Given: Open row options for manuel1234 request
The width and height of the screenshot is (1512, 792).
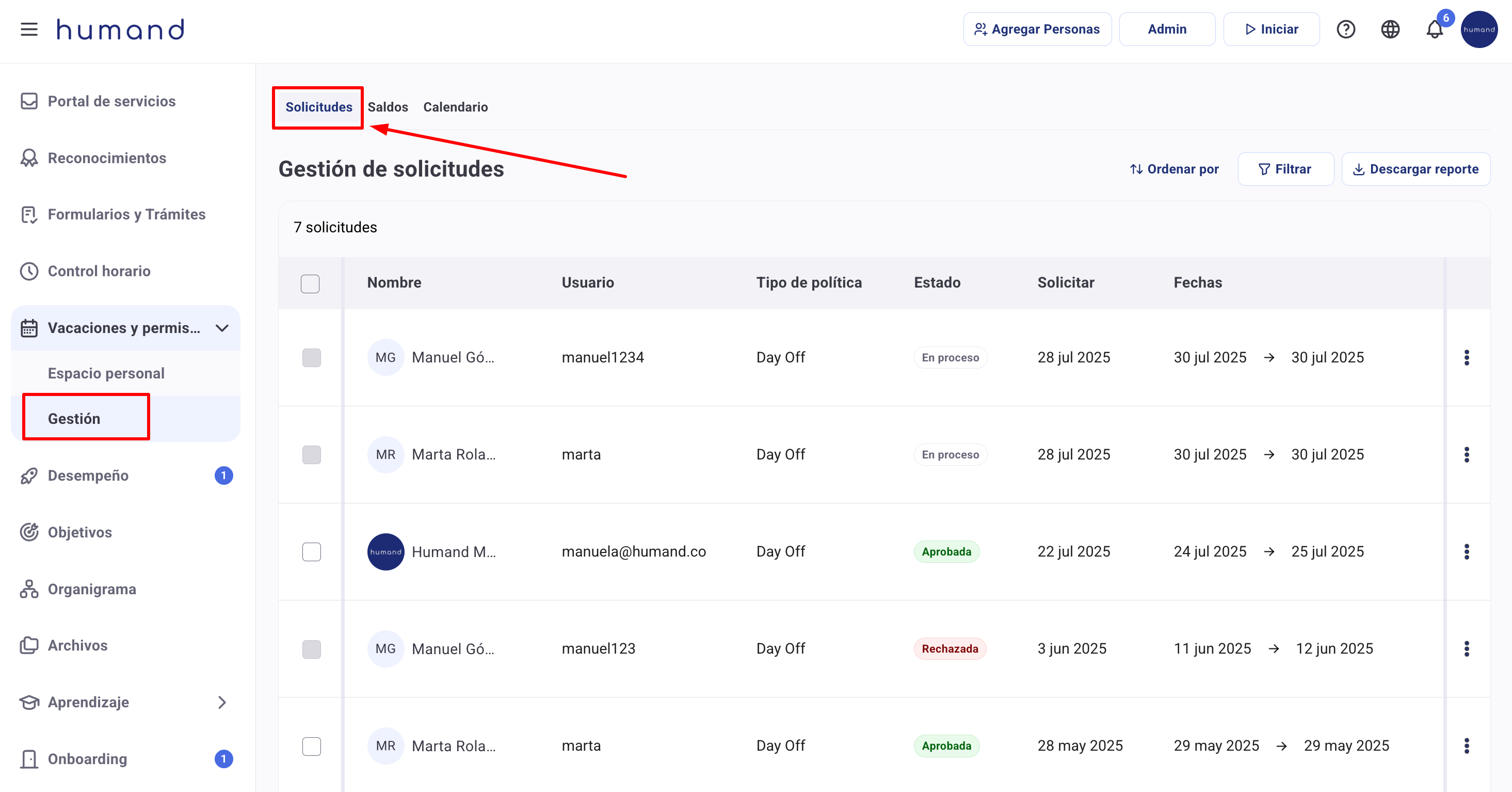Looking at the screenshot, I should [1466, 358].
